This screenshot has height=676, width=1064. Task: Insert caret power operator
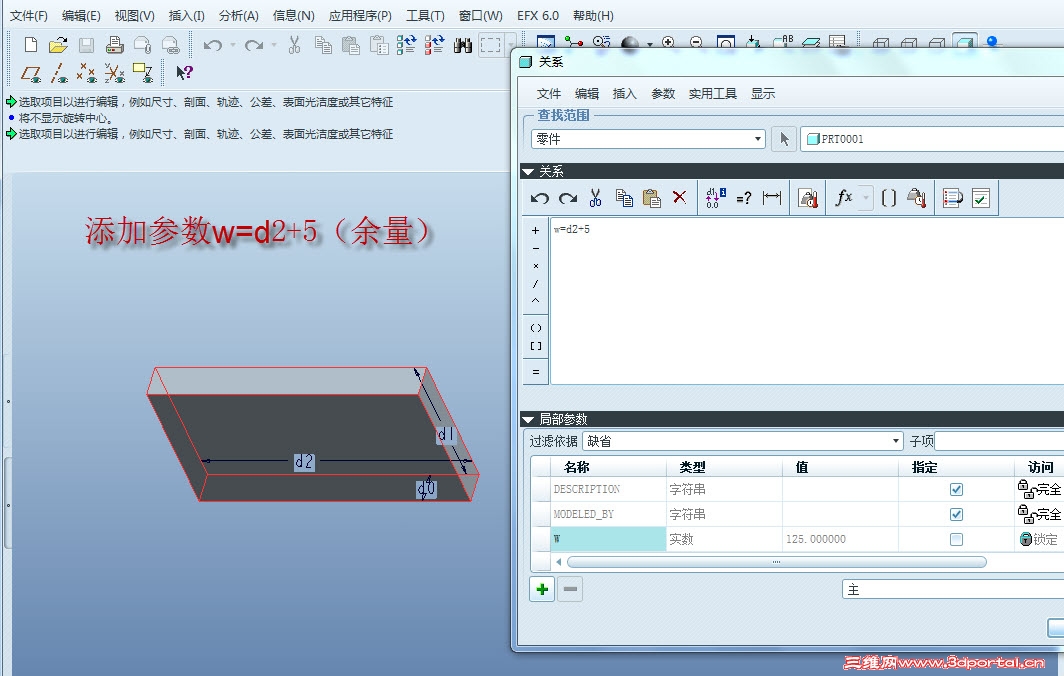pos(535,301)
